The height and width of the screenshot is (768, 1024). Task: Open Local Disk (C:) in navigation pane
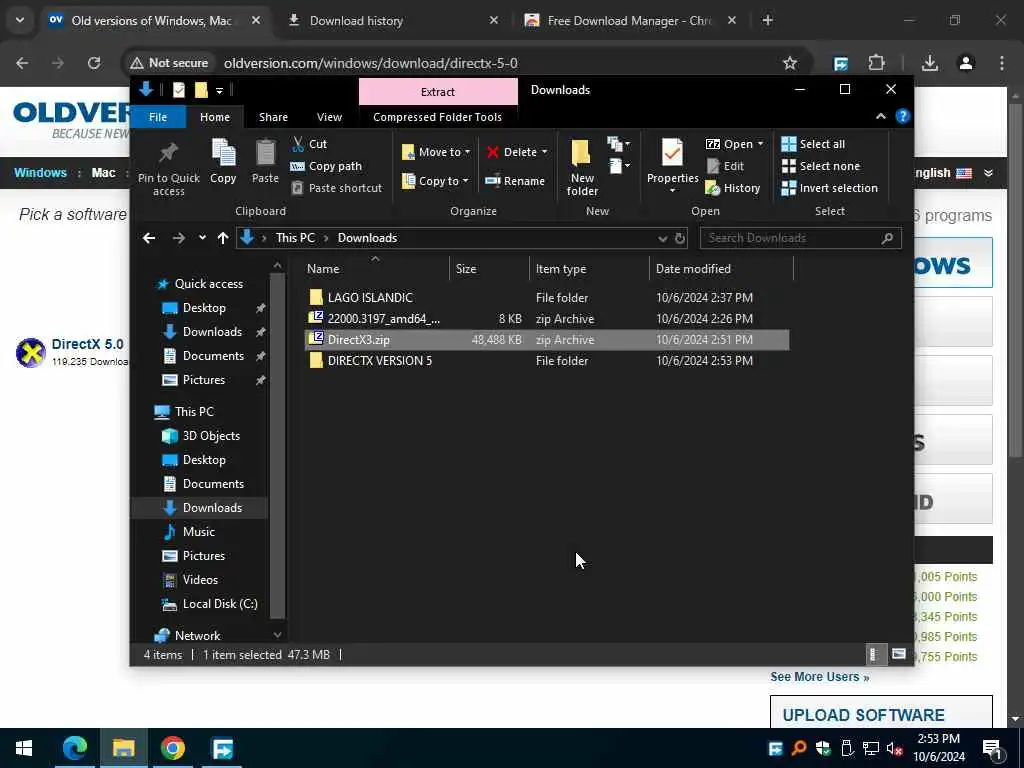(x=219, y=604)
